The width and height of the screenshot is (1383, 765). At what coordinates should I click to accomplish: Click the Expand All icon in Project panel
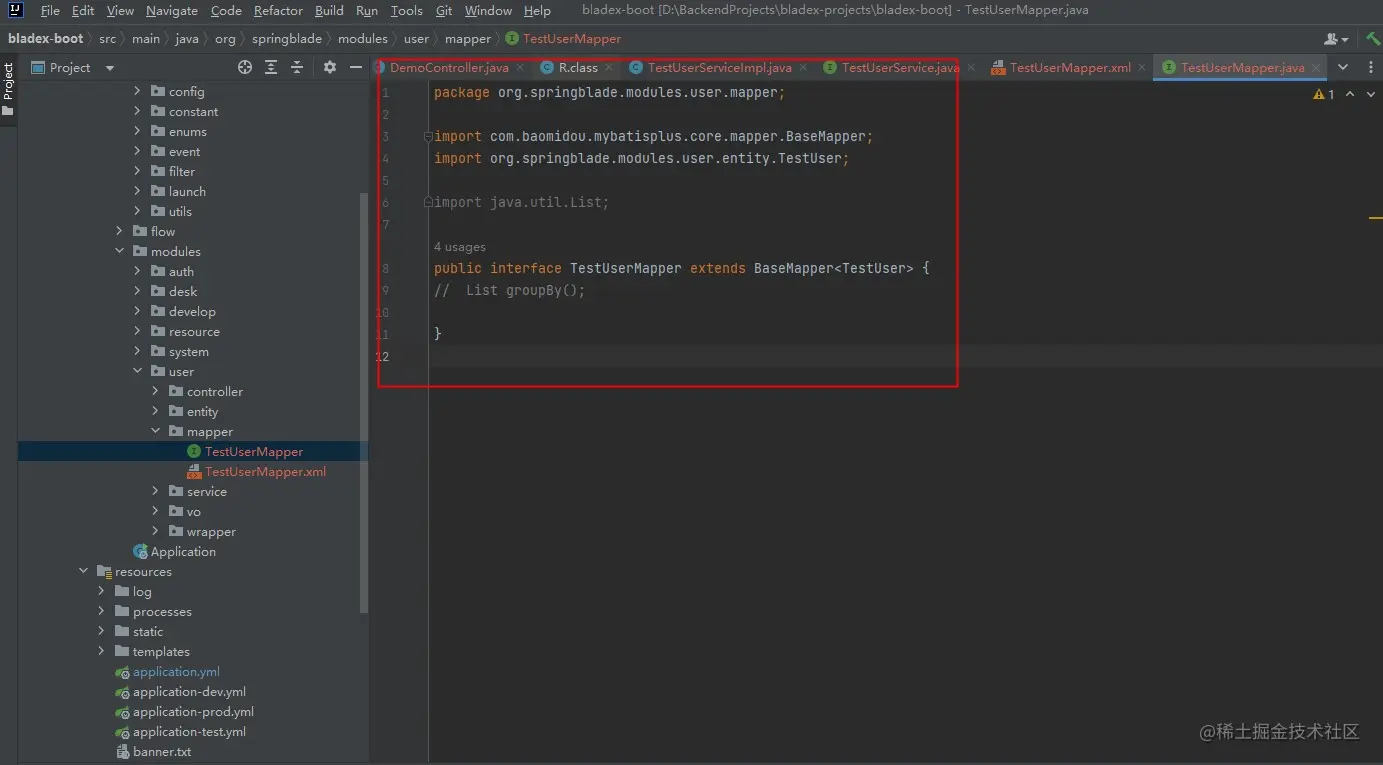click(x=271, y=67)
